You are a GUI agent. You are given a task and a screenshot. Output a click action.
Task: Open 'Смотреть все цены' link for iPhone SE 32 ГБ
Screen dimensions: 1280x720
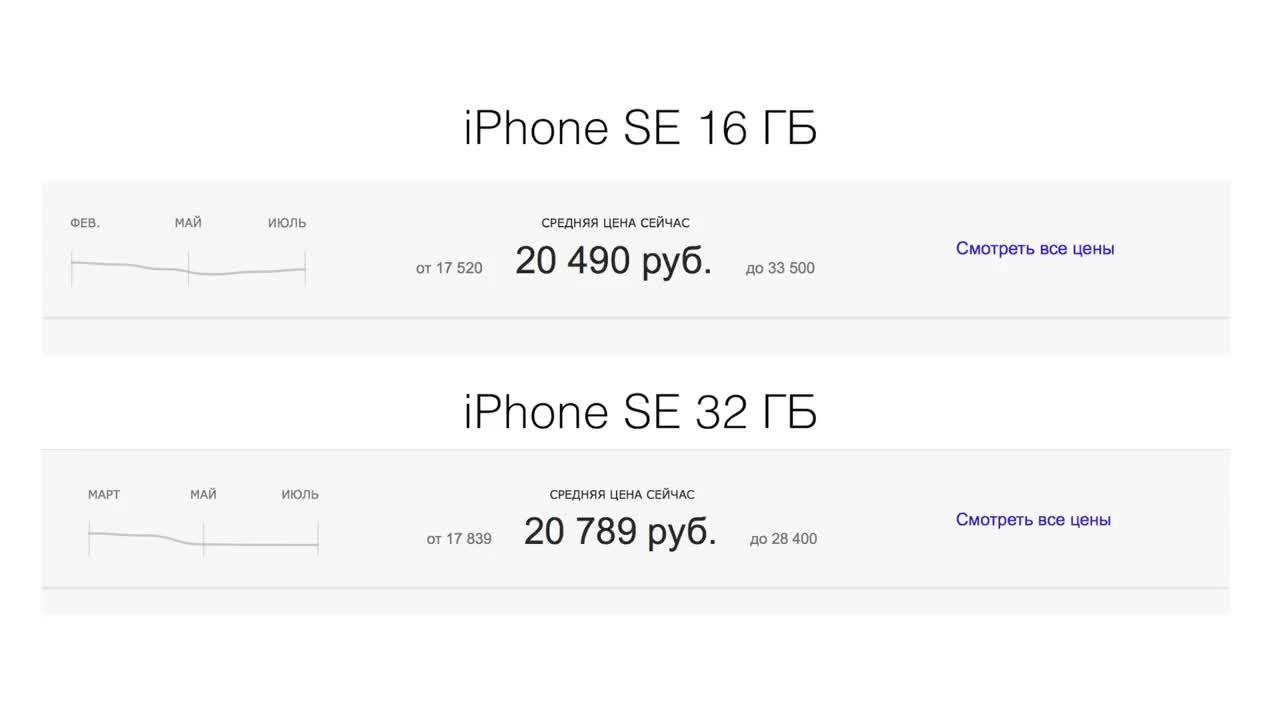point(1033,520)
